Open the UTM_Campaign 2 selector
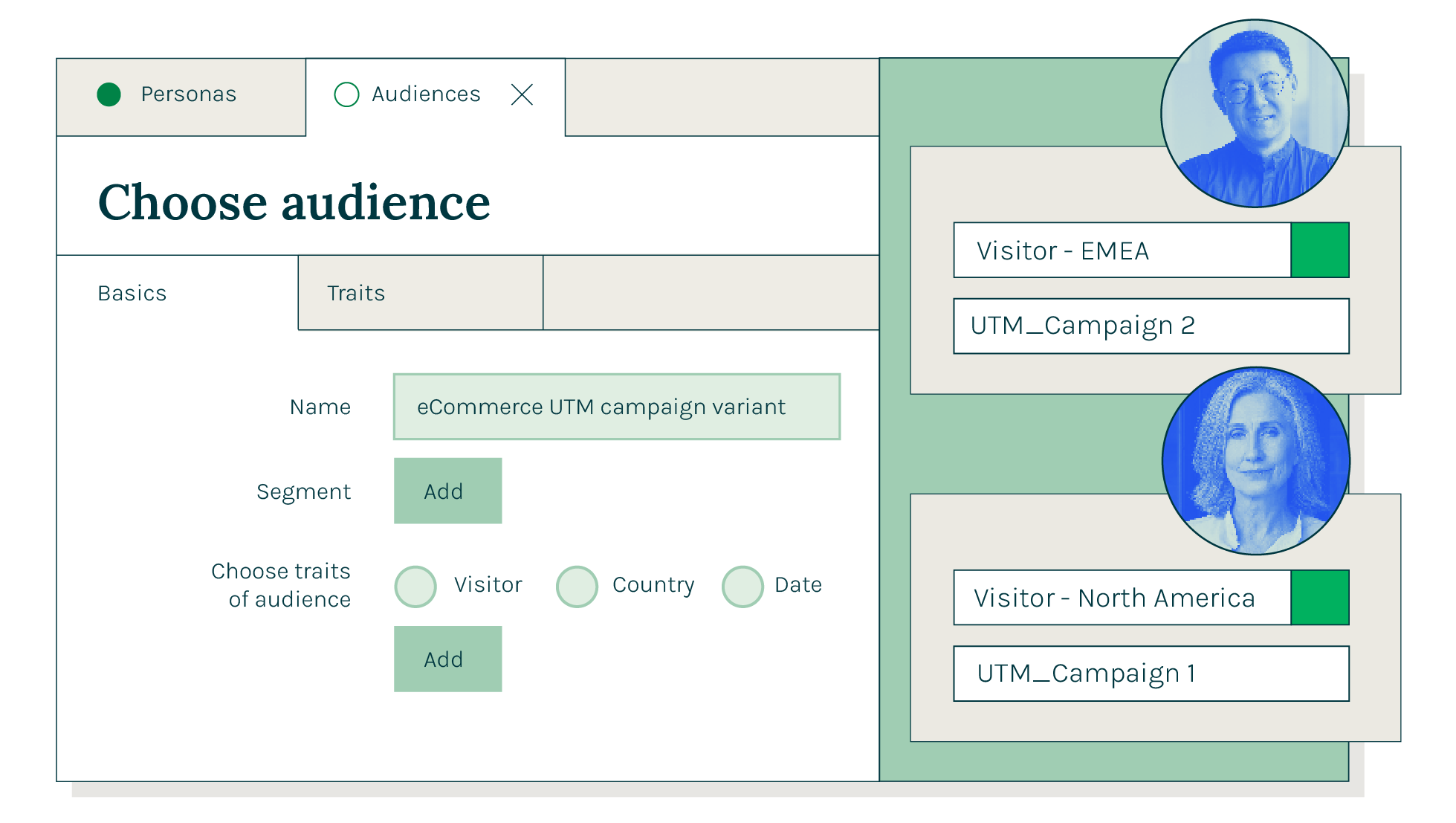The image size is (1456, 823). tap(1151, 325)
